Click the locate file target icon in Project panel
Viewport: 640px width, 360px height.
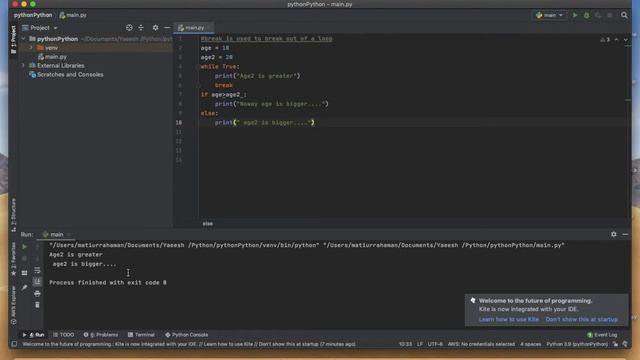coord(129,28)
